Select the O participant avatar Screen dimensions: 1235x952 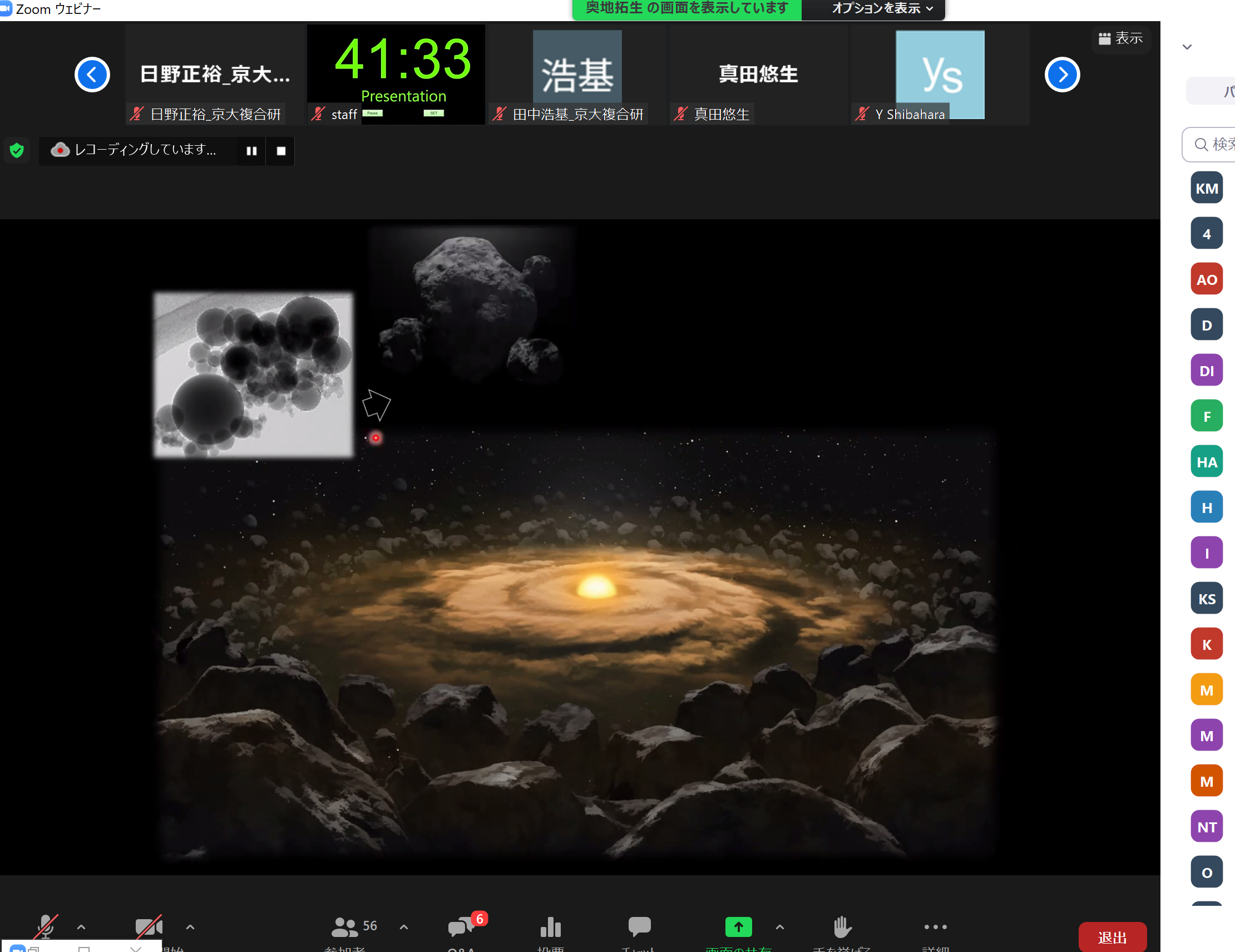pos(1207,872)
